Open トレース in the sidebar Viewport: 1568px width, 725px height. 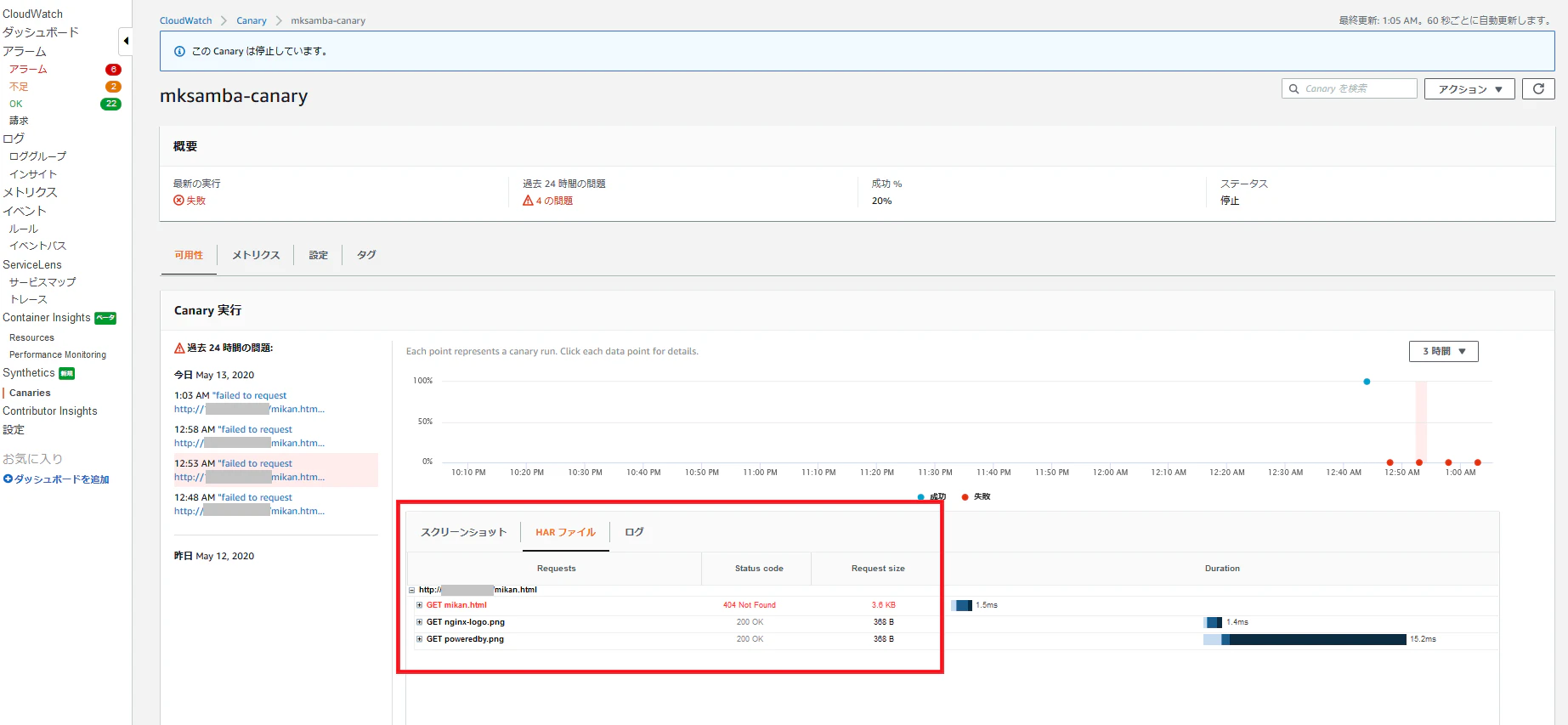coord(28,299)
